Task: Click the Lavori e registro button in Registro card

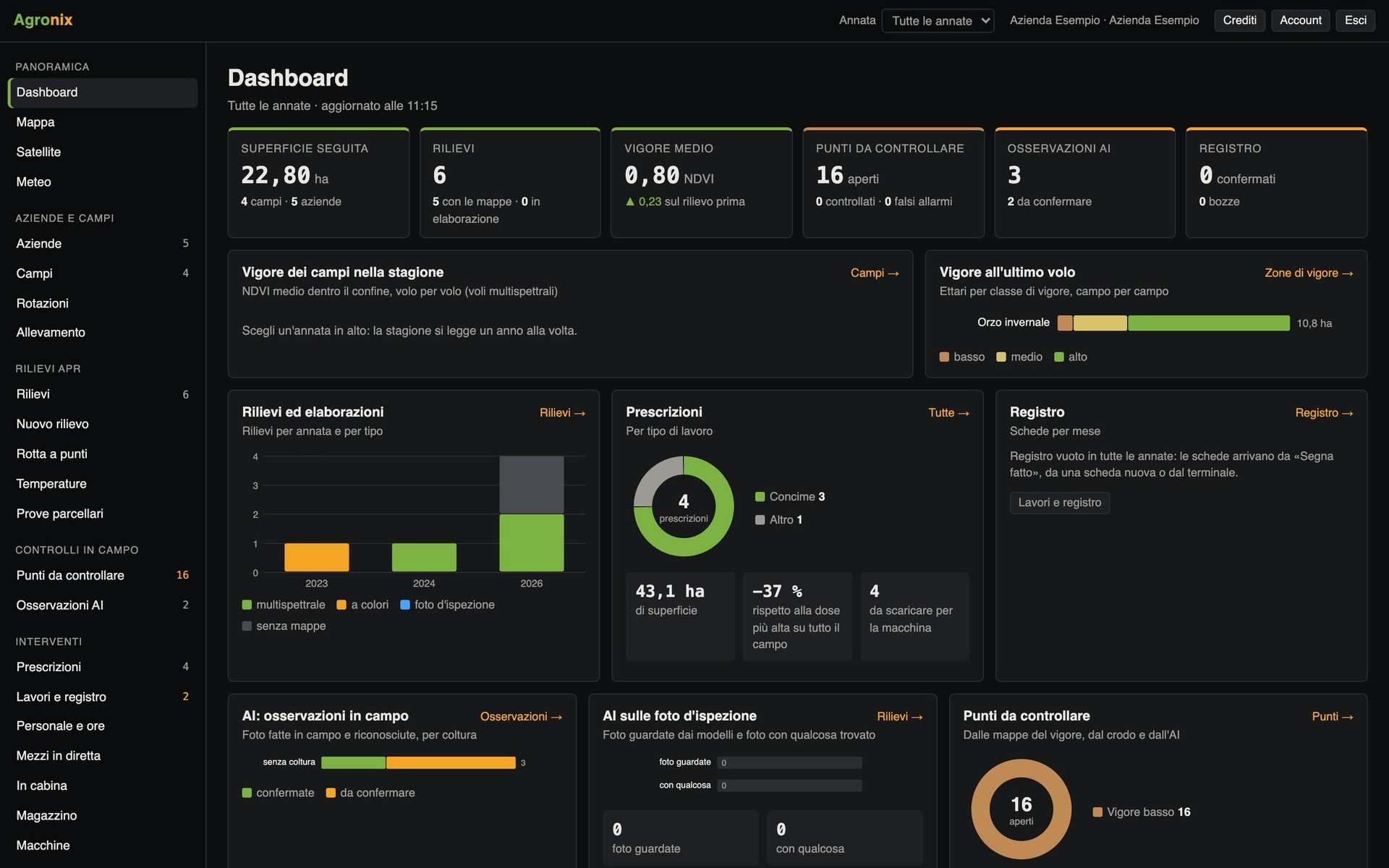Action: (x=1060, y=503)
